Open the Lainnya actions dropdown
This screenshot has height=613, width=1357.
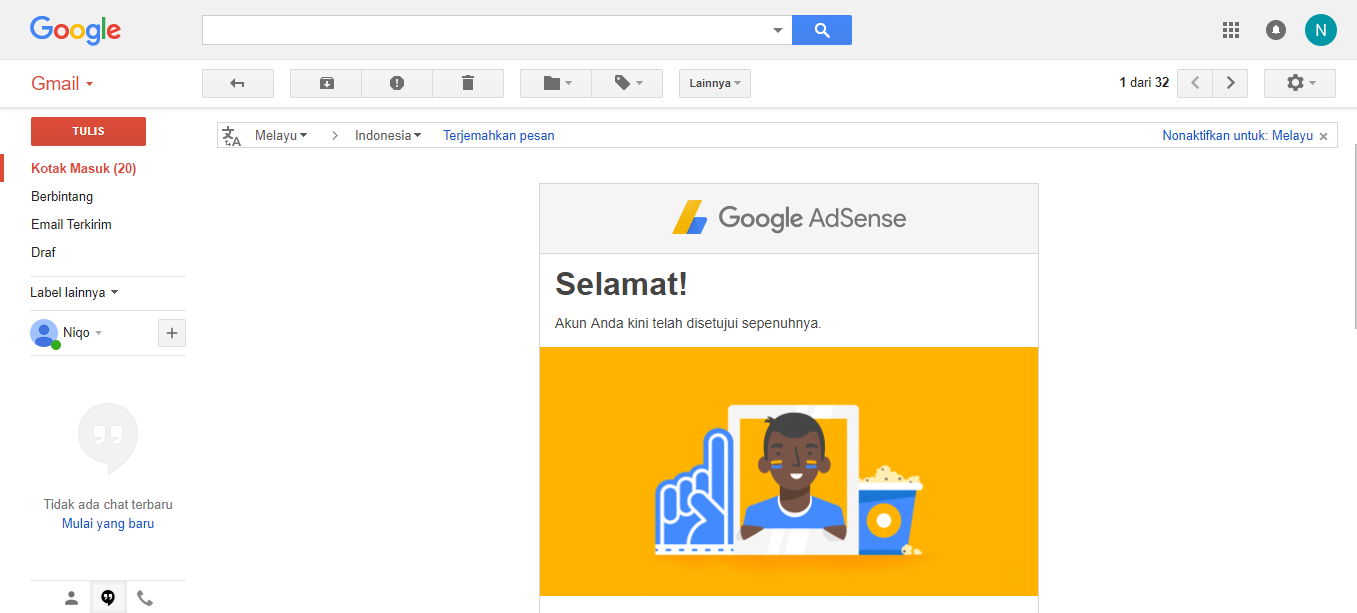pyautogui.click(x=714, y=83)
